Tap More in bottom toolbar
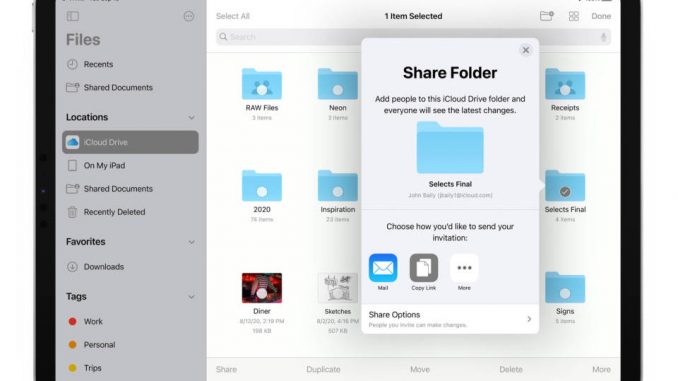 tap(601, 369)
